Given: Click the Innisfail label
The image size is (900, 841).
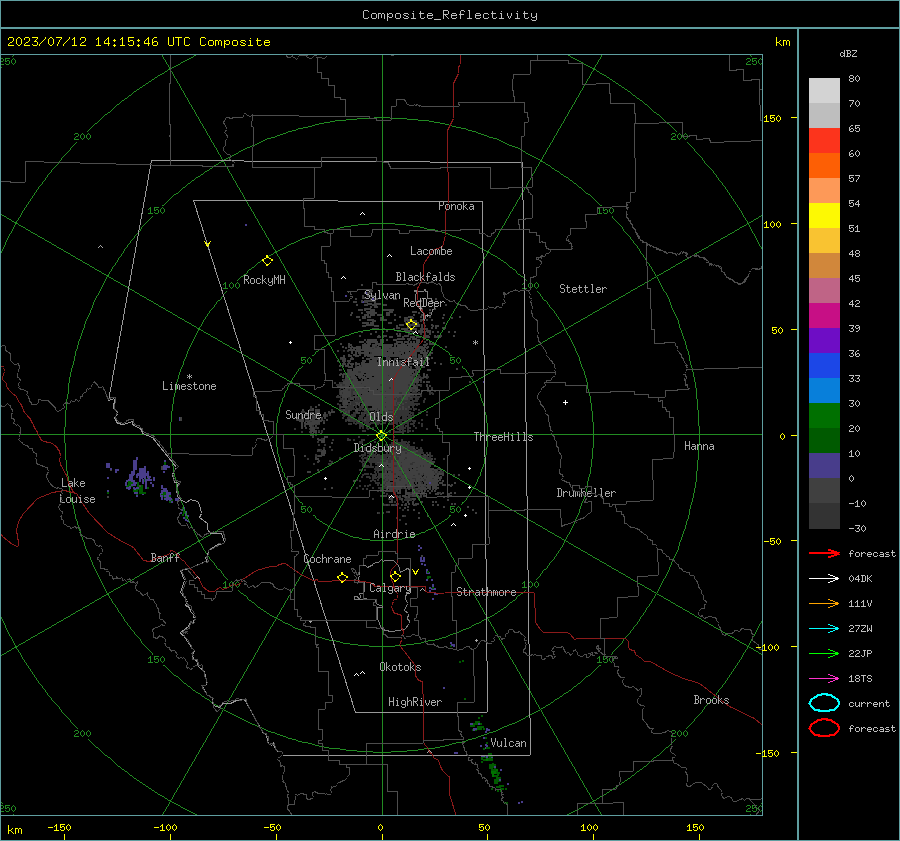Looking at the screenshot, I should pos(403,362).
